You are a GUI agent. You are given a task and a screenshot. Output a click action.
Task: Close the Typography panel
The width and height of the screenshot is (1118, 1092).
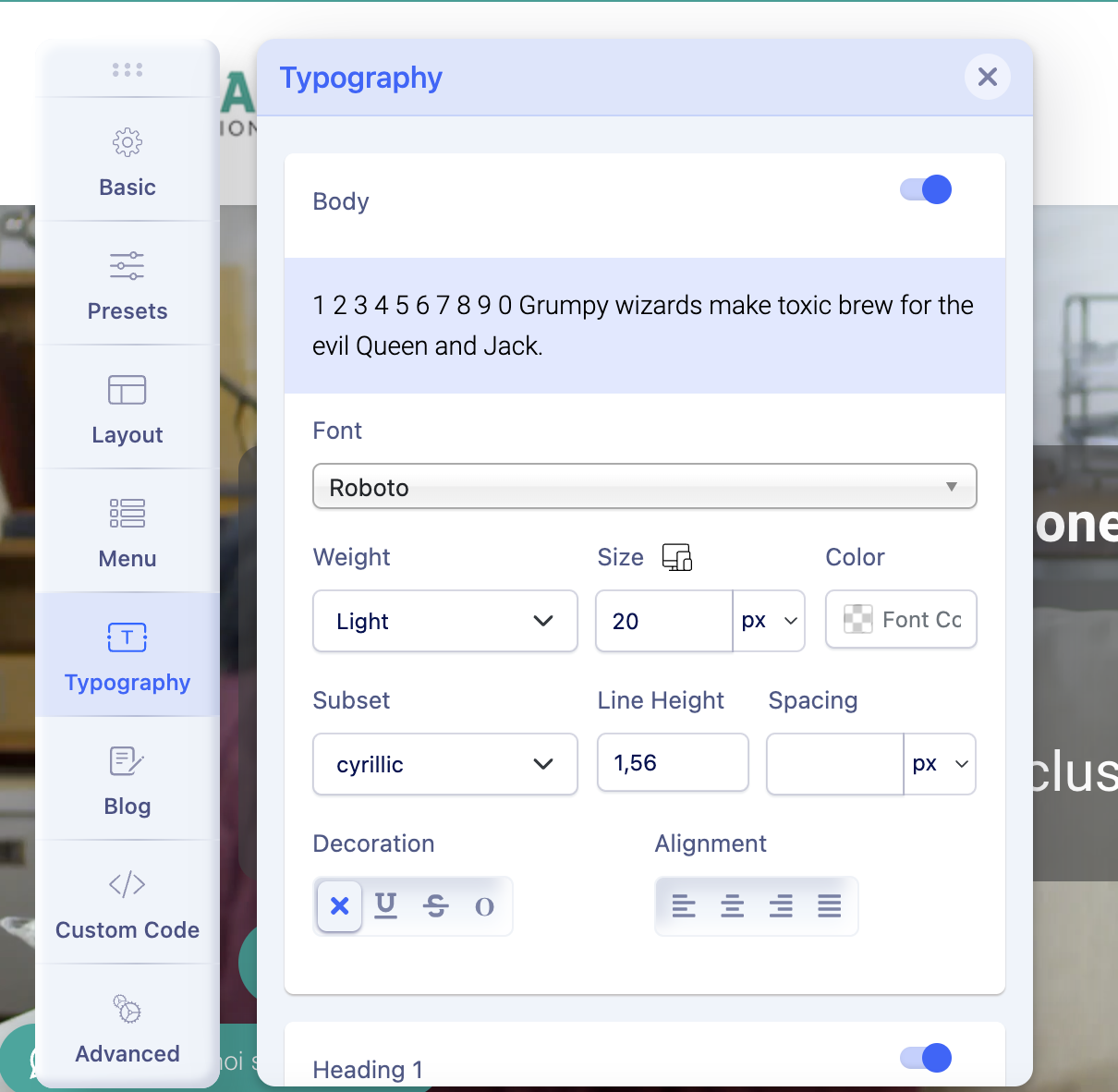tap(987, 77)
